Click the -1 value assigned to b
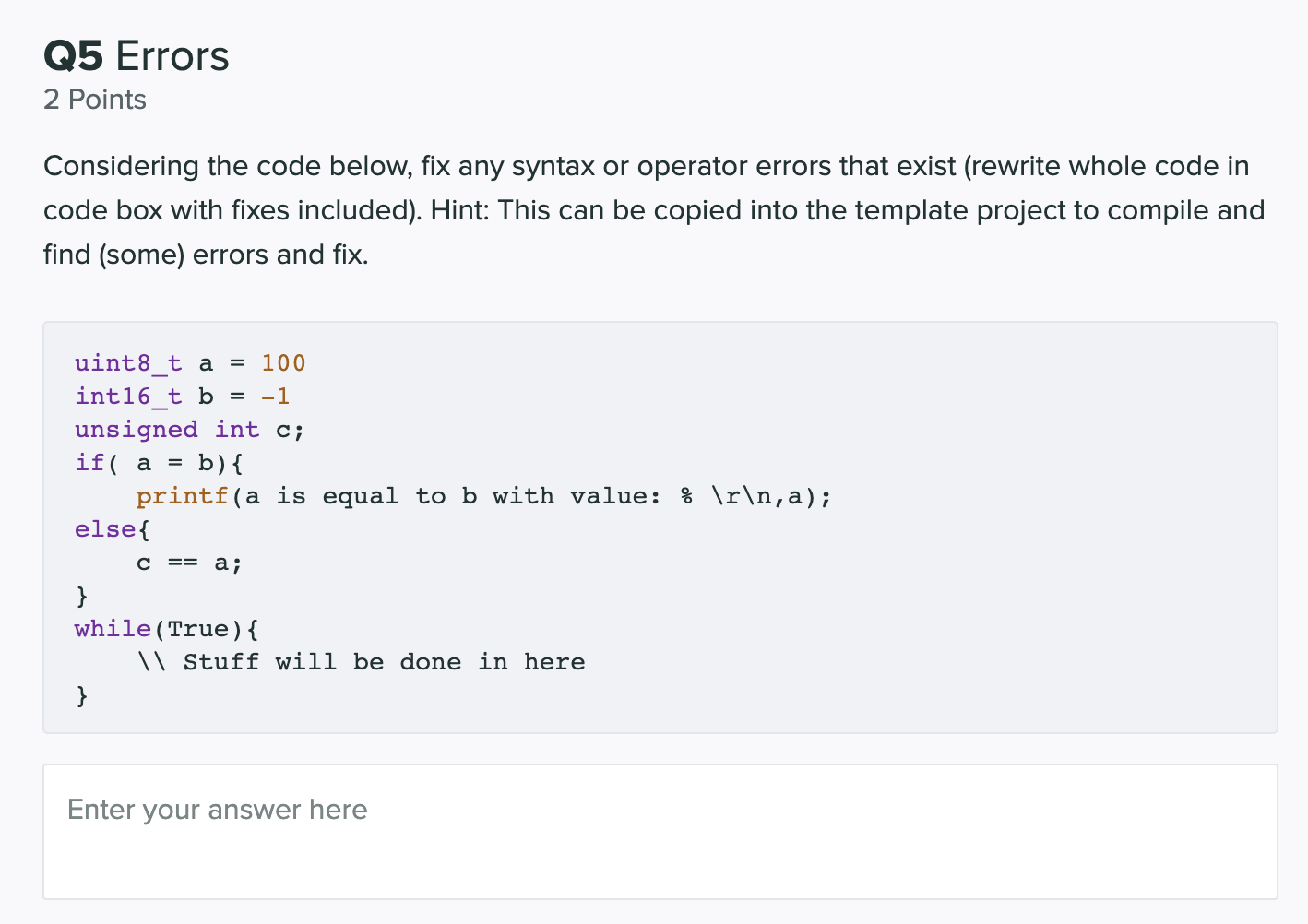The width and height of the screenshot is (1308, 924). 276,396
